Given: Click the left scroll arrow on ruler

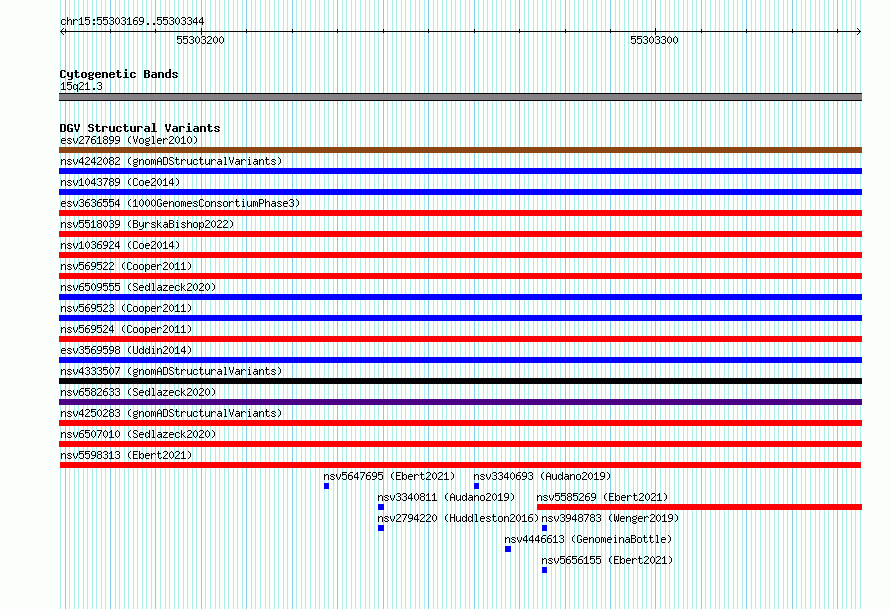Looking at the screenshot, I should point(62,32).
